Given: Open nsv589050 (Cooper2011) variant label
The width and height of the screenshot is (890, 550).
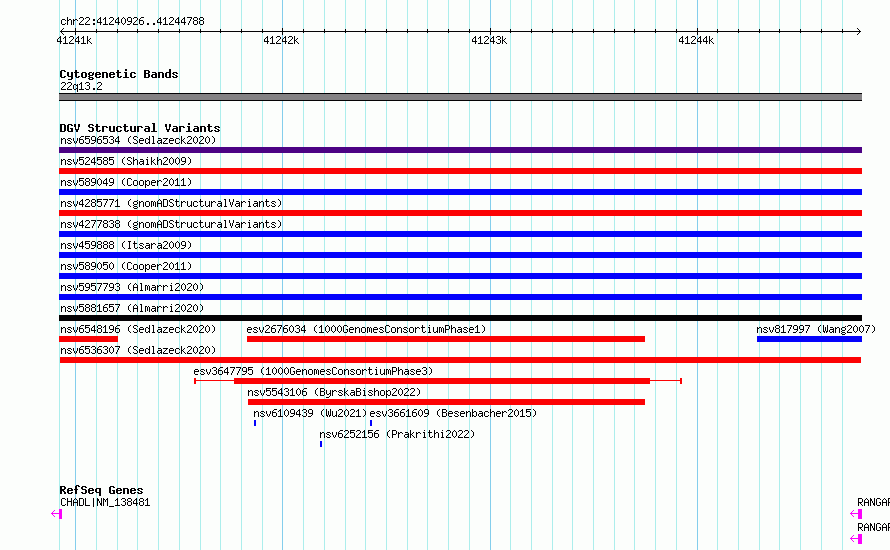Looking at the screenshot, I should click(x=126, y=266).
